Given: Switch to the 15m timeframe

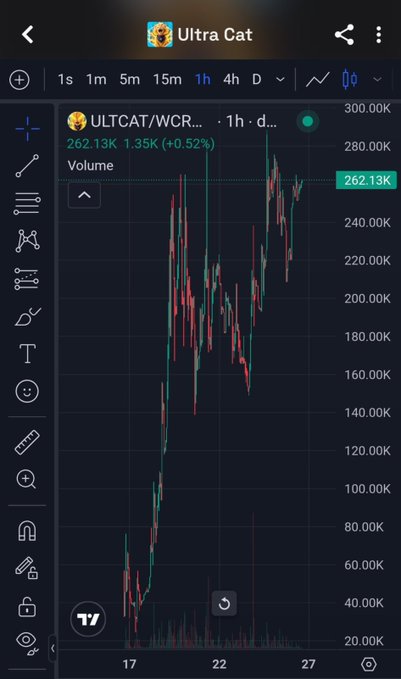Looking at the screenshot, I should click(167, 80).
